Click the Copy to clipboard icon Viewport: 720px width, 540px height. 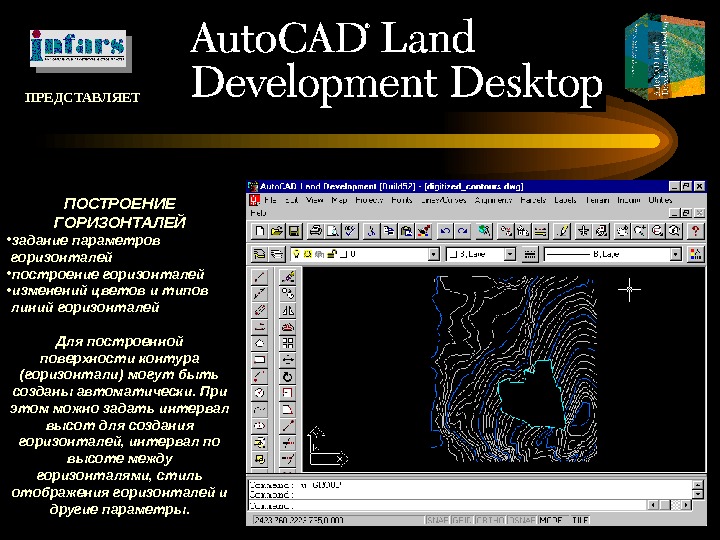click(388, 231)
